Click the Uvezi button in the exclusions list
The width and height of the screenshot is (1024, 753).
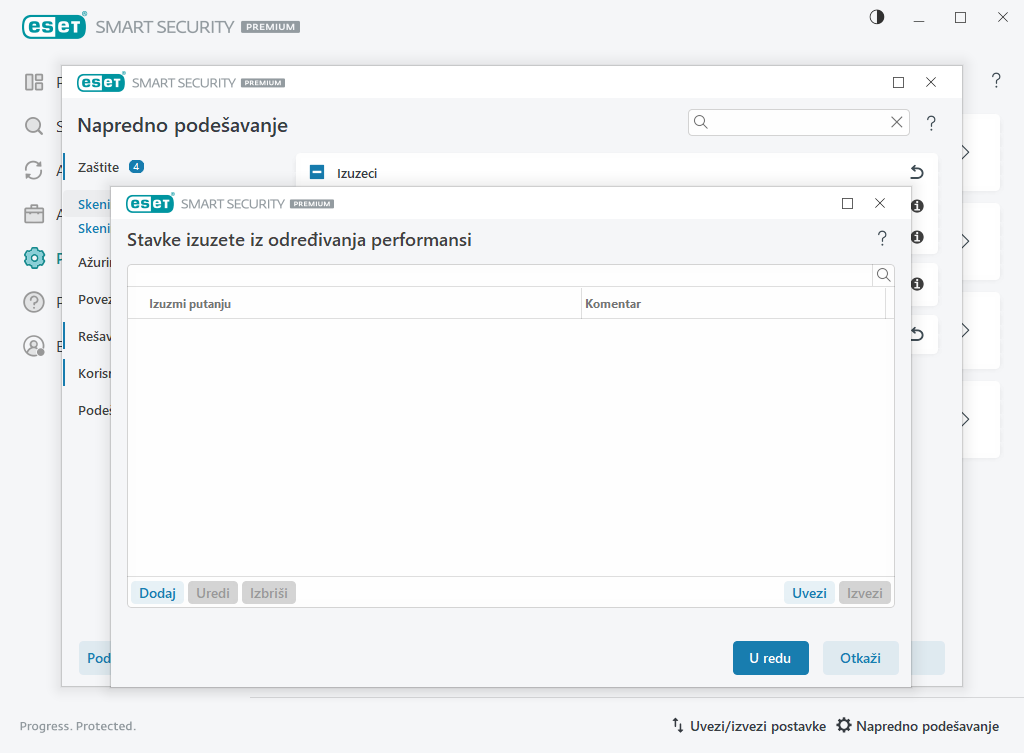click(809, 593)
